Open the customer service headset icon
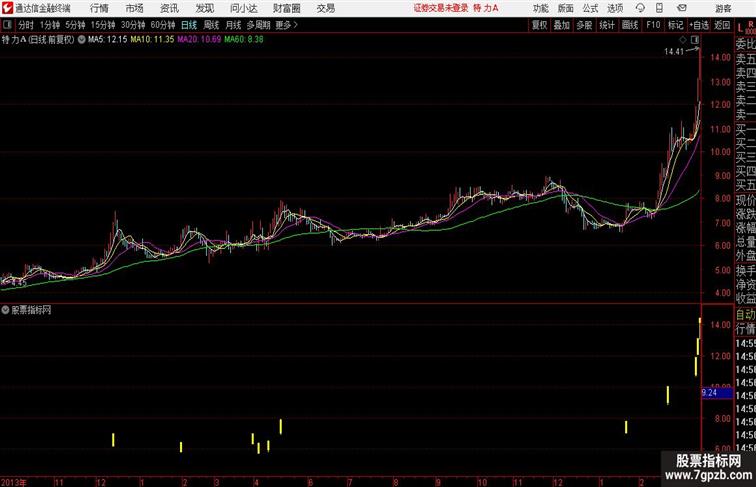The height and width of the screenshot is (487, 756). [640, 8]
